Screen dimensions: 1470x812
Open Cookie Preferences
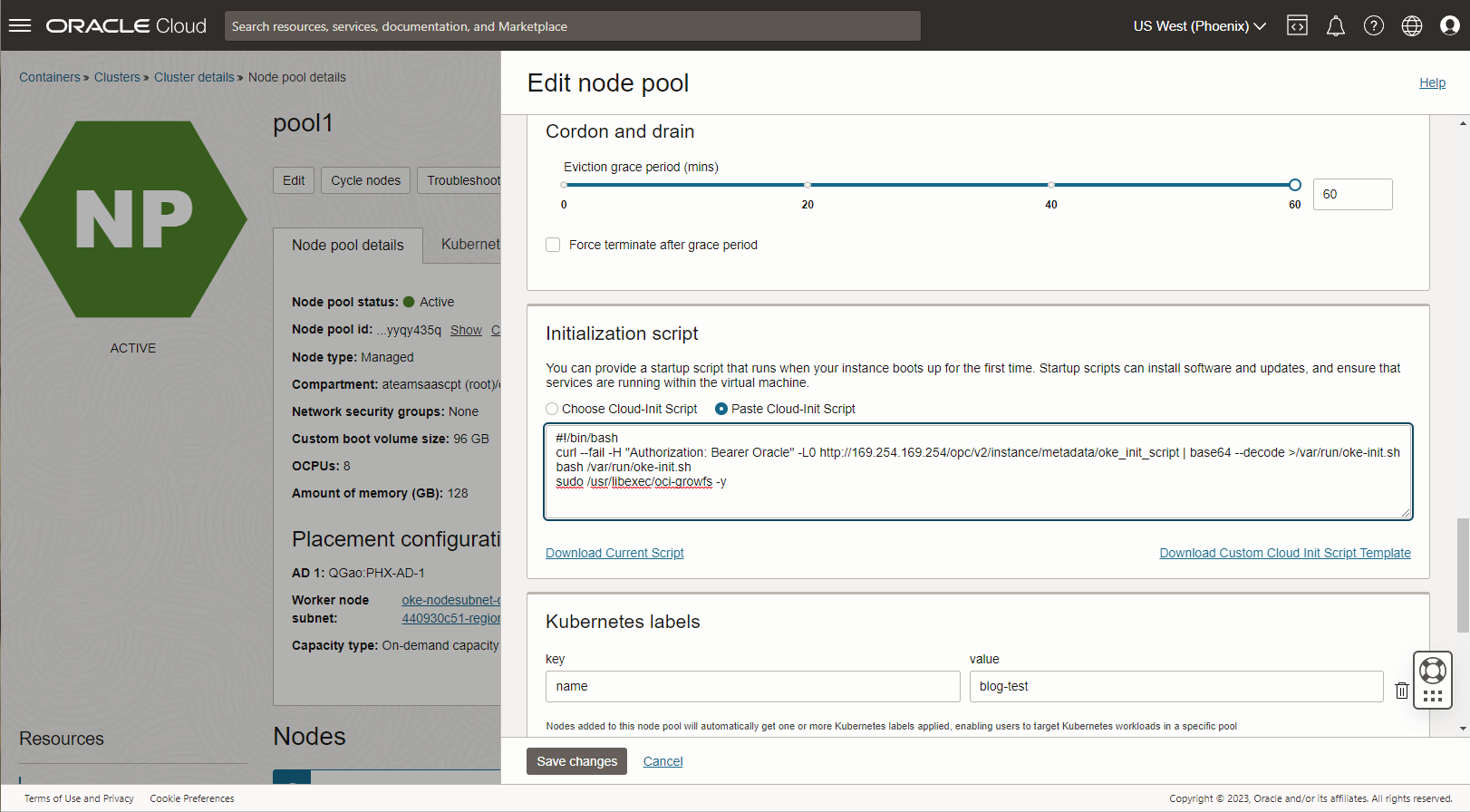[x=192, y=798]
